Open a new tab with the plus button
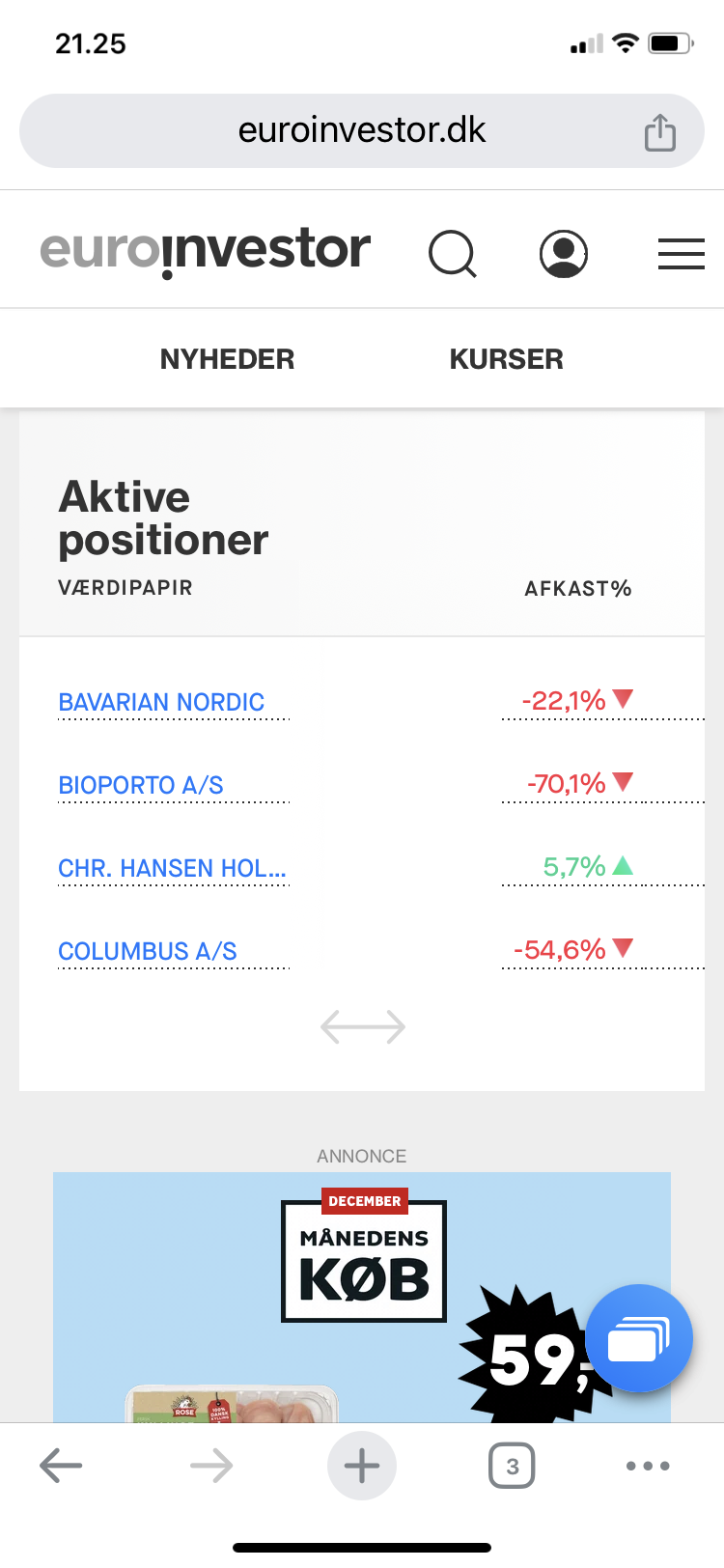724x1568 pixels. tap(362, 1466)
